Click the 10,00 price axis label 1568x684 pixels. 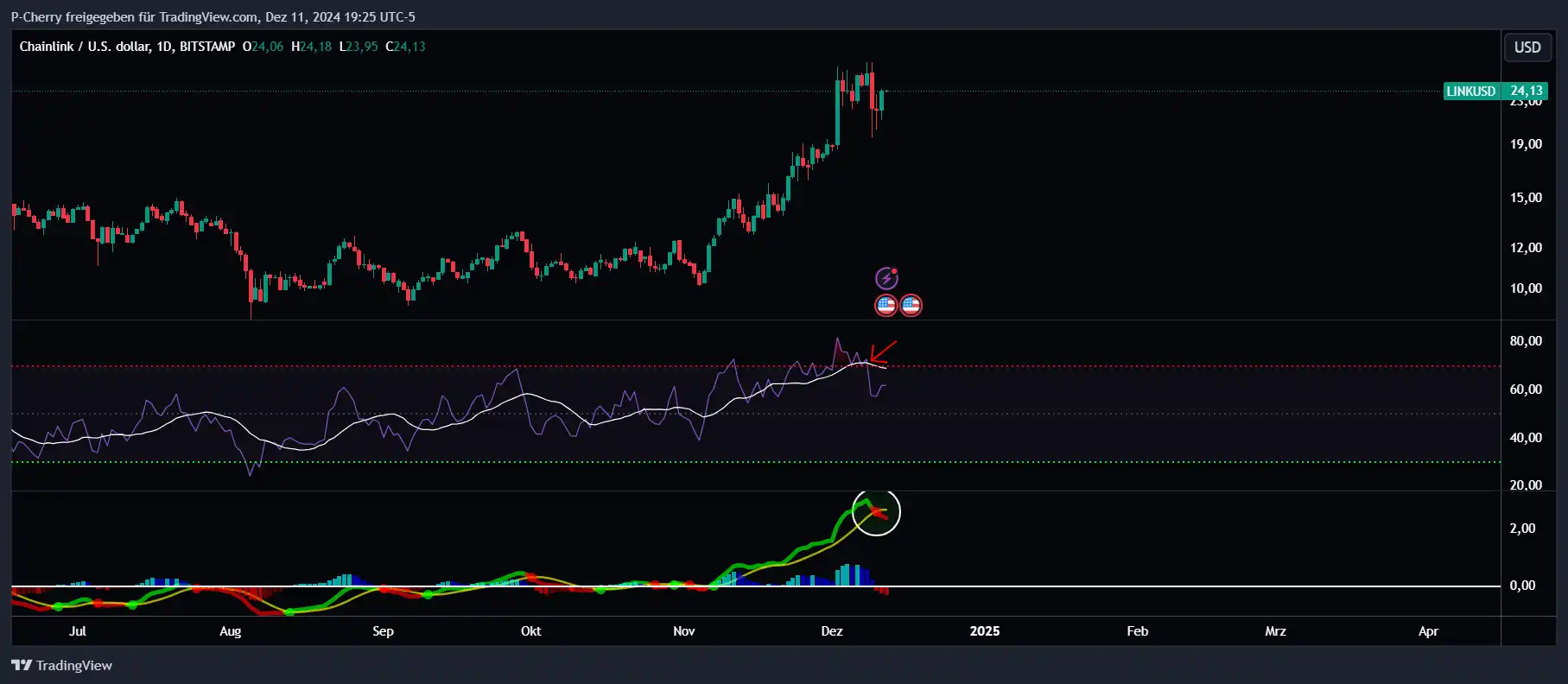click(x=1526, y=288)
